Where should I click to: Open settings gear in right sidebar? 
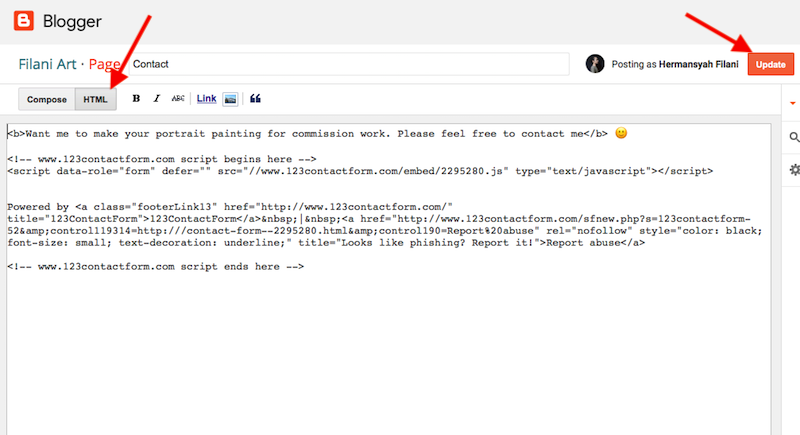pyautogui.click(x=794, y=170)
